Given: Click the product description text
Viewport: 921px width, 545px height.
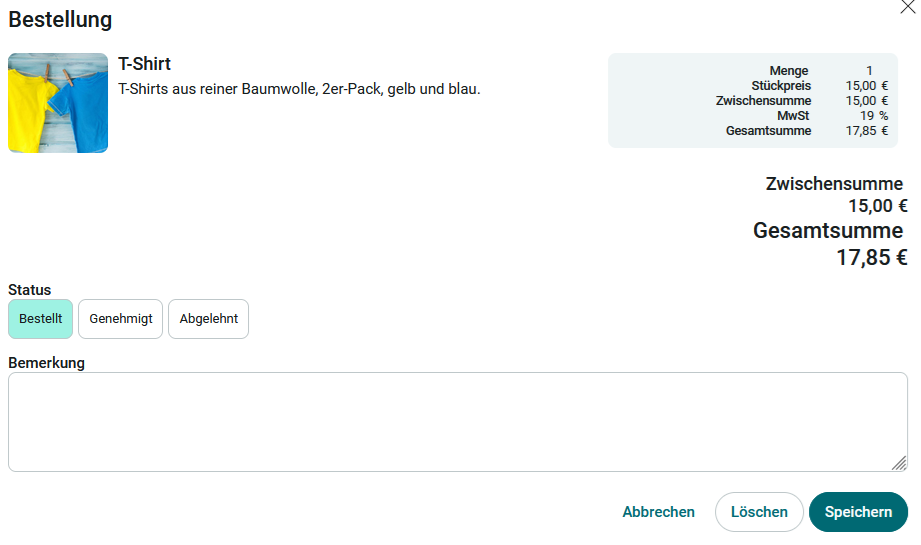Looking at the screenshot, I should 299,89.
